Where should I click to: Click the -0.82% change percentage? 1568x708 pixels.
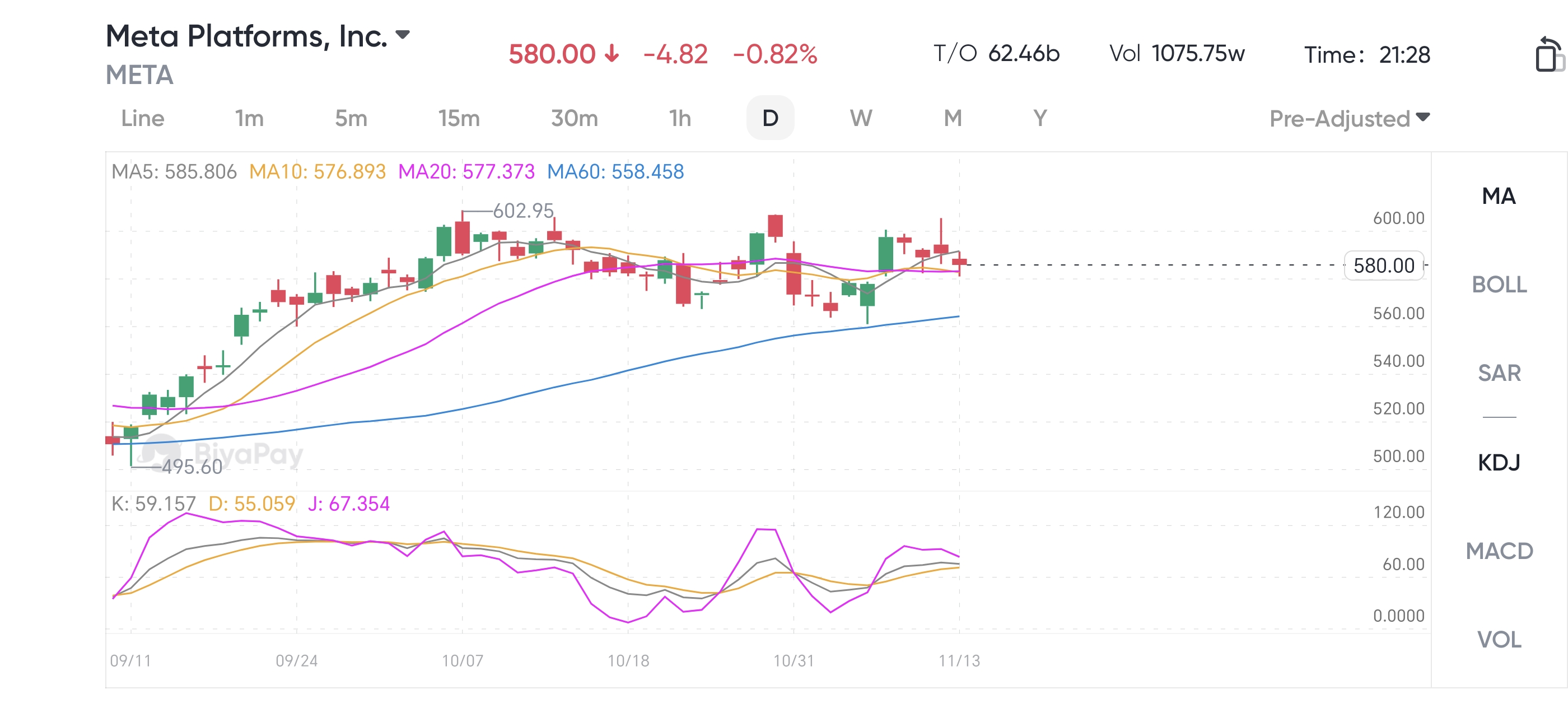click(775, 54)
